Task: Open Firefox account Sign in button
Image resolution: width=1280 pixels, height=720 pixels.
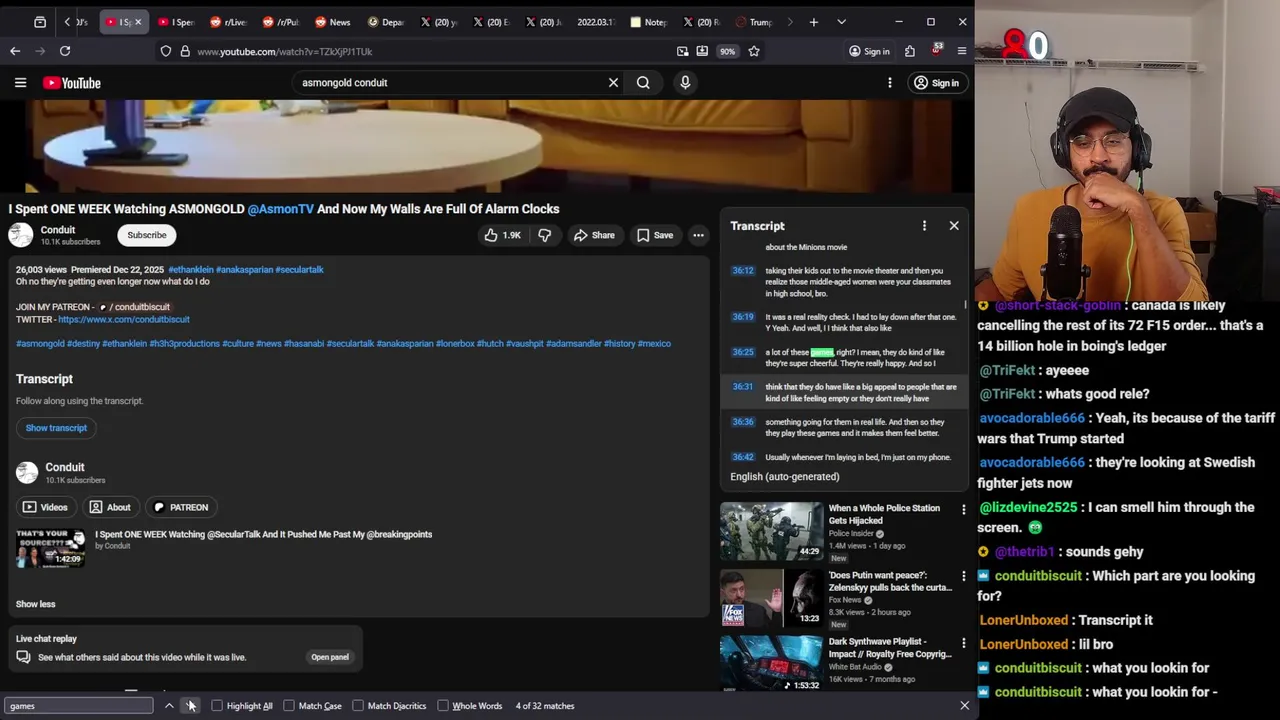Action: (869, 51)
